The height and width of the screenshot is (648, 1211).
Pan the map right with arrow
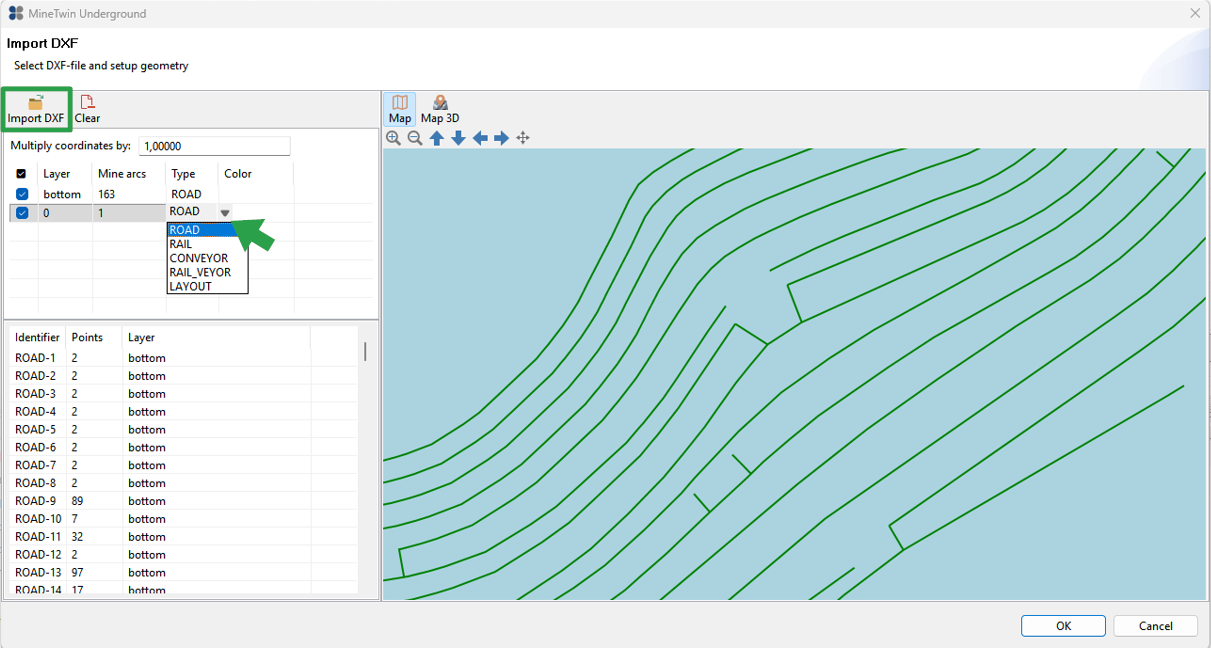click(501, 138)
